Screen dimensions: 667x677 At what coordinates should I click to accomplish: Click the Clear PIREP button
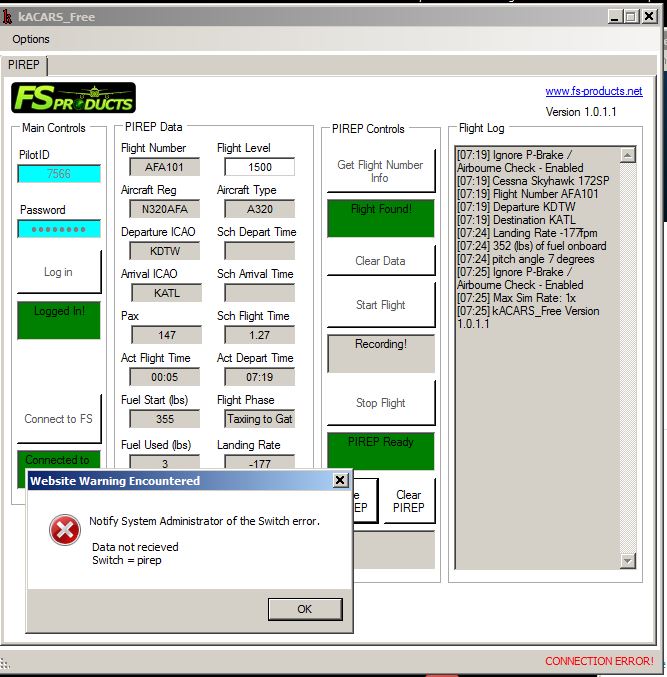click(x=409, y=501)
